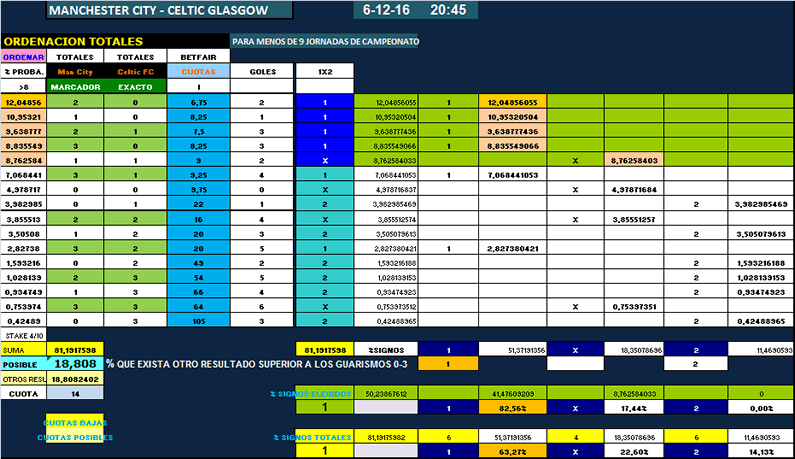
Task: Click the Betfair cuota 9,75 cell
Action: click(x=198, y=190)
